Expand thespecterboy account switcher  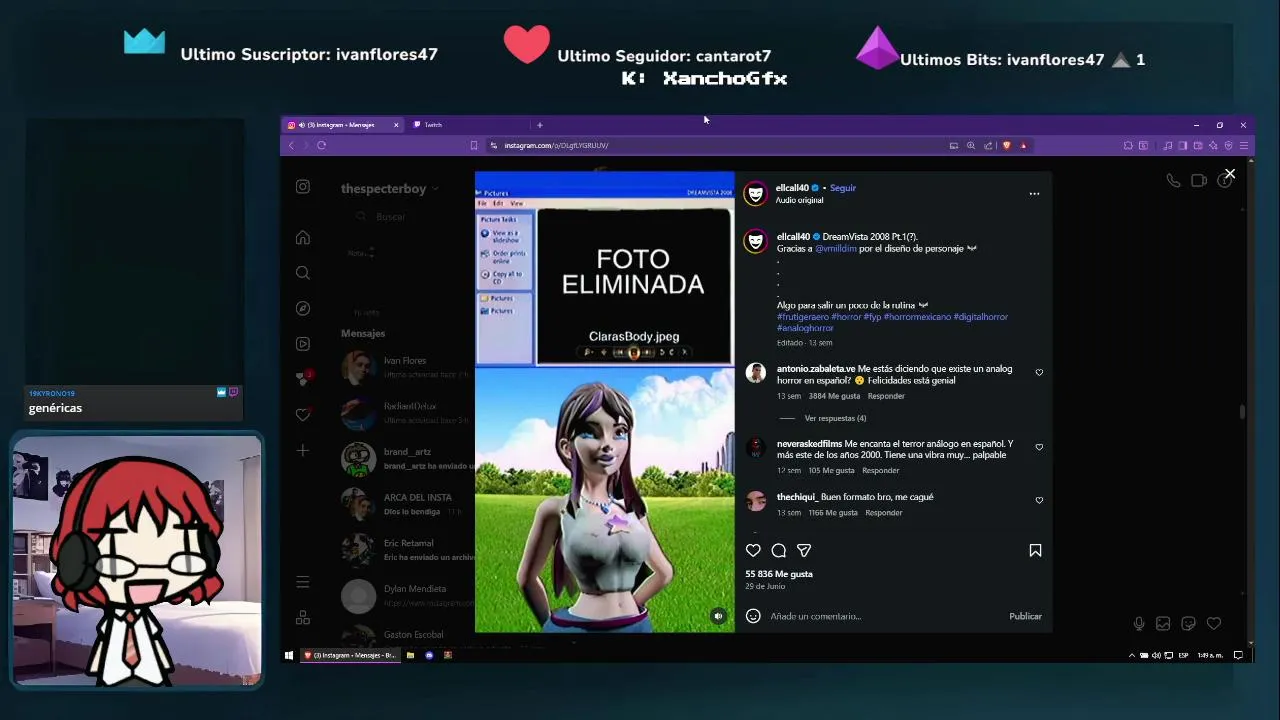(x=389, y=189)
